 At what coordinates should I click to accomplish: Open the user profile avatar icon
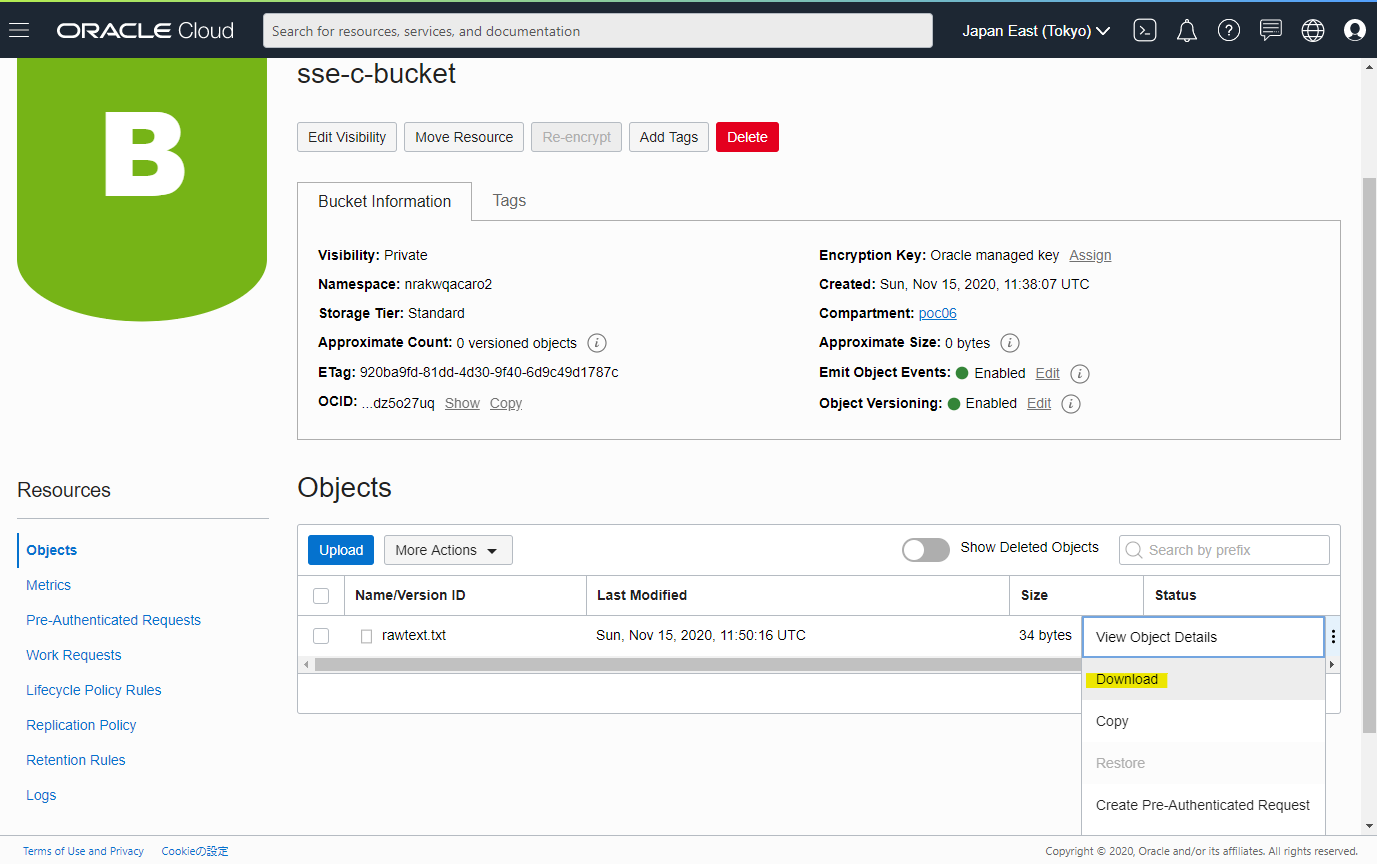click(1355, 30)
